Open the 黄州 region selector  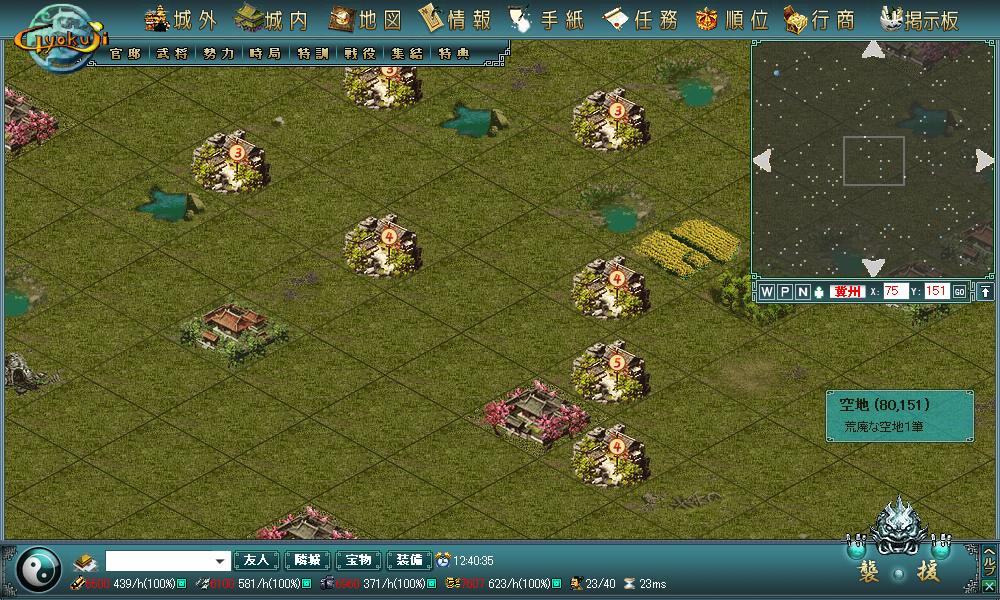(848, 291)
